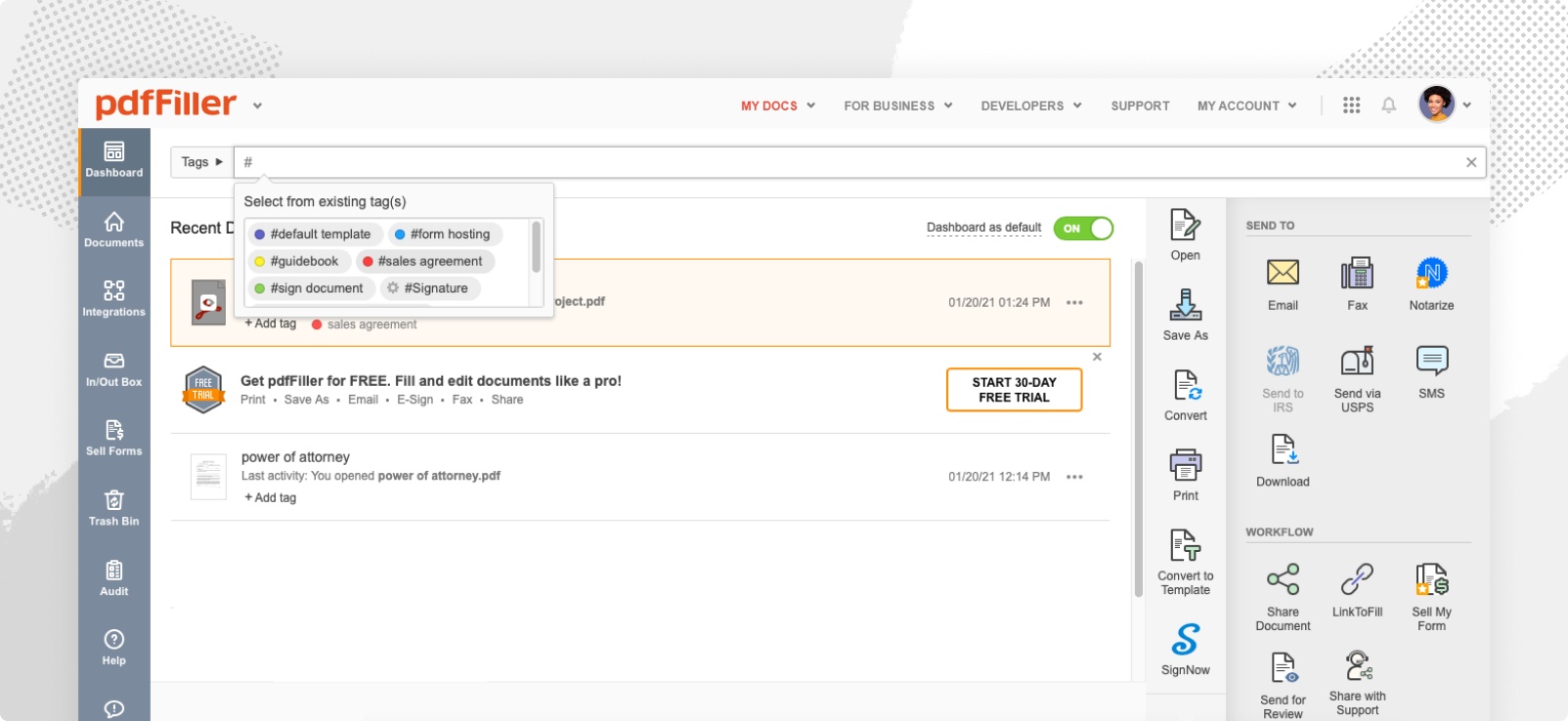This screenshot has width=1568, height=721.
Task: Open the In/Out Box
Action: [114, 369]
